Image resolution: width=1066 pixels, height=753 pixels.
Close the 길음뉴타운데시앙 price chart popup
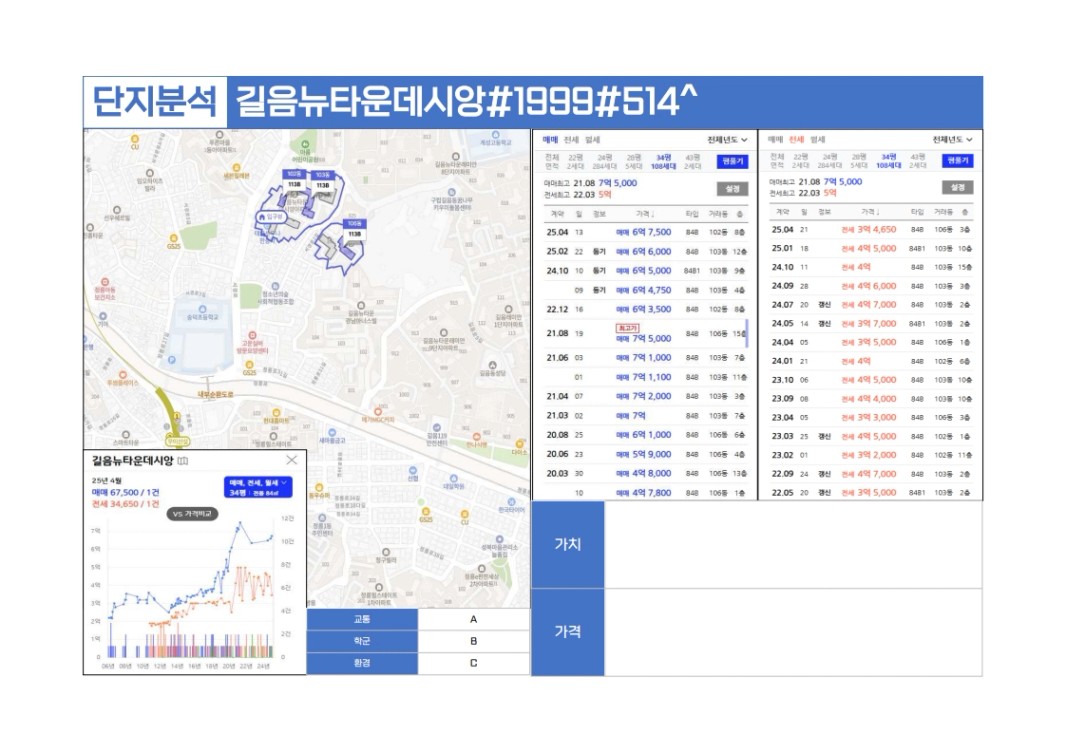291,460
